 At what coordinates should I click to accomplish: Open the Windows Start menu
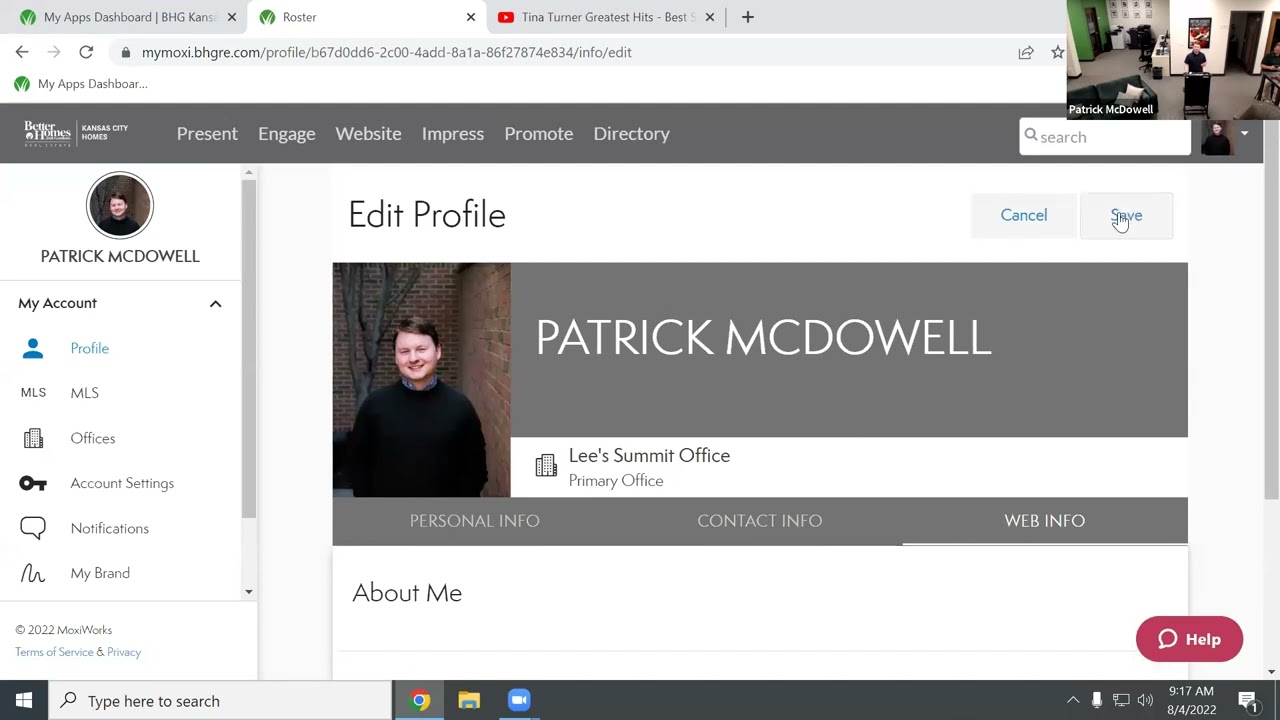click(x=24, y=701)
